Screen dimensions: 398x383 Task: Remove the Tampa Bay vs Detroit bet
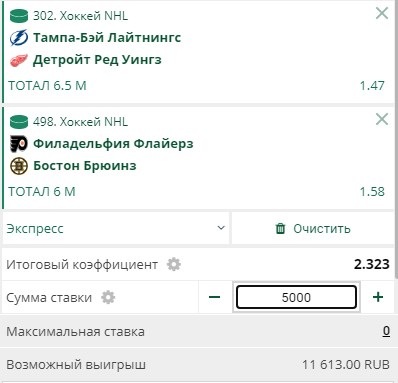pos(382,13)
